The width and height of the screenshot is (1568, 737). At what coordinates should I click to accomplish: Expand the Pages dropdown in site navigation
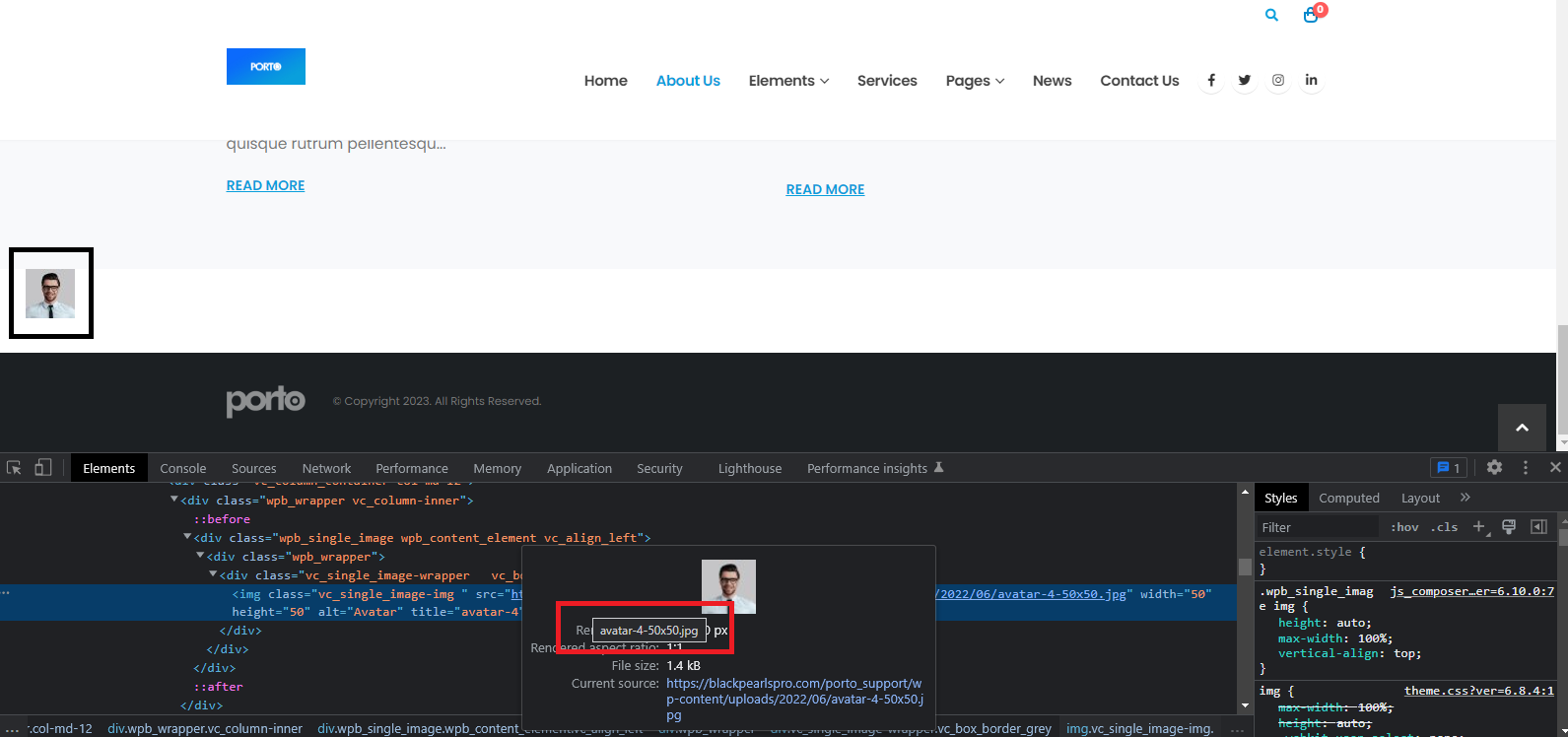(x=976, y=81)
